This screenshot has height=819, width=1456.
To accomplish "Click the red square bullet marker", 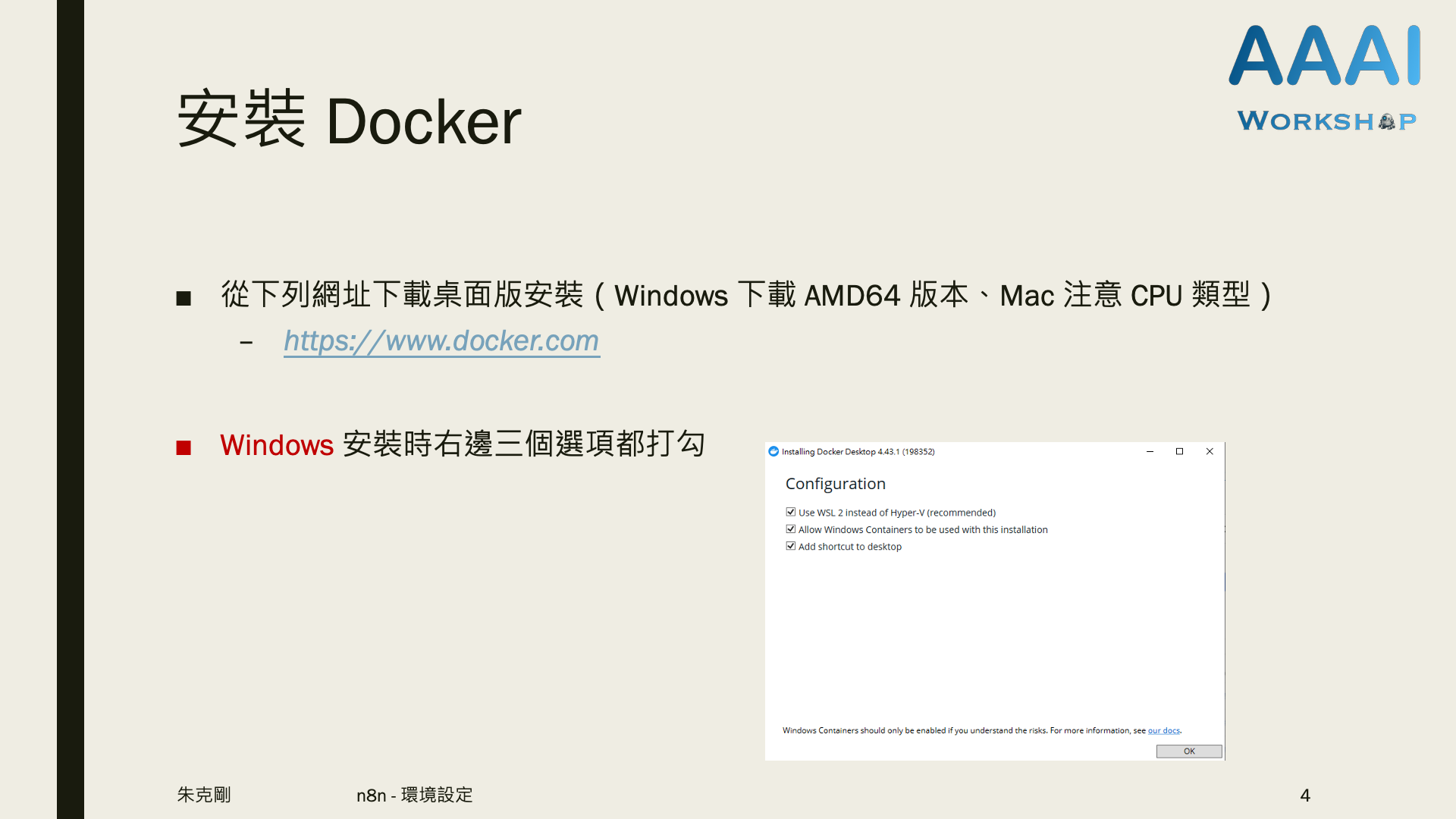I will (184, 447).
